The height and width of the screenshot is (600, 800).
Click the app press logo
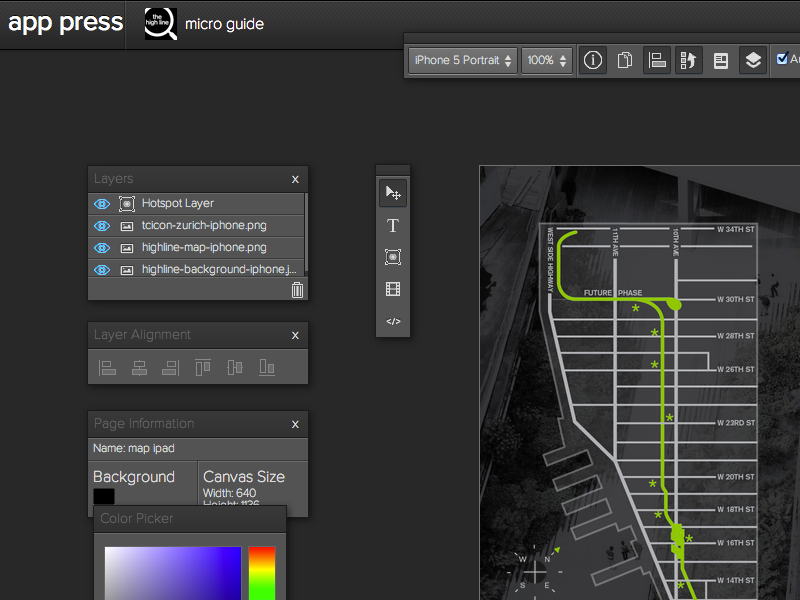[x=66, y=23]
